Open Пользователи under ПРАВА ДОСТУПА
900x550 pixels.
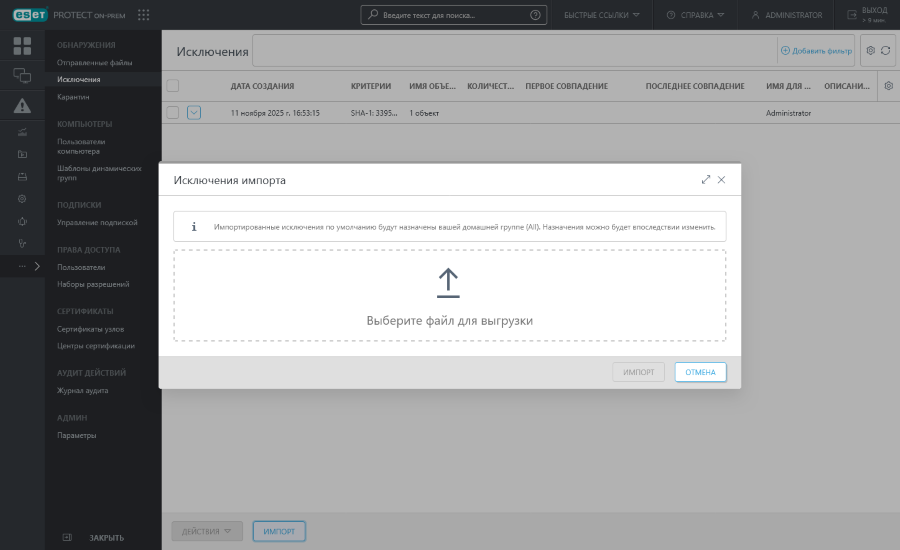pos(81,267)
